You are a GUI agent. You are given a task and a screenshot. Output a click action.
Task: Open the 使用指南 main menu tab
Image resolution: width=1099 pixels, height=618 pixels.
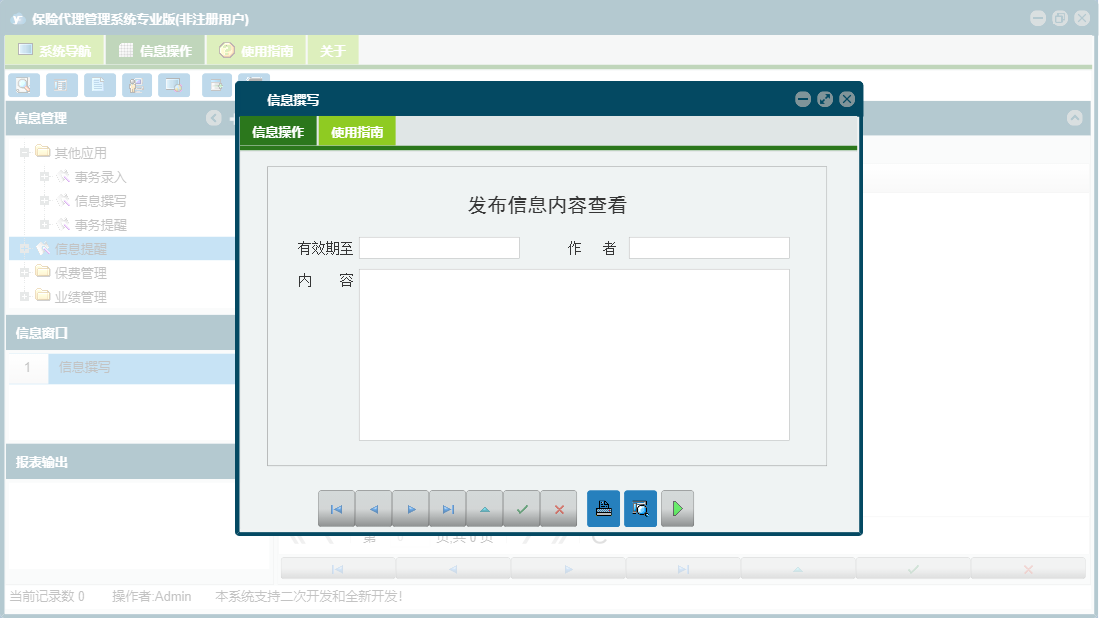(257, 50)
